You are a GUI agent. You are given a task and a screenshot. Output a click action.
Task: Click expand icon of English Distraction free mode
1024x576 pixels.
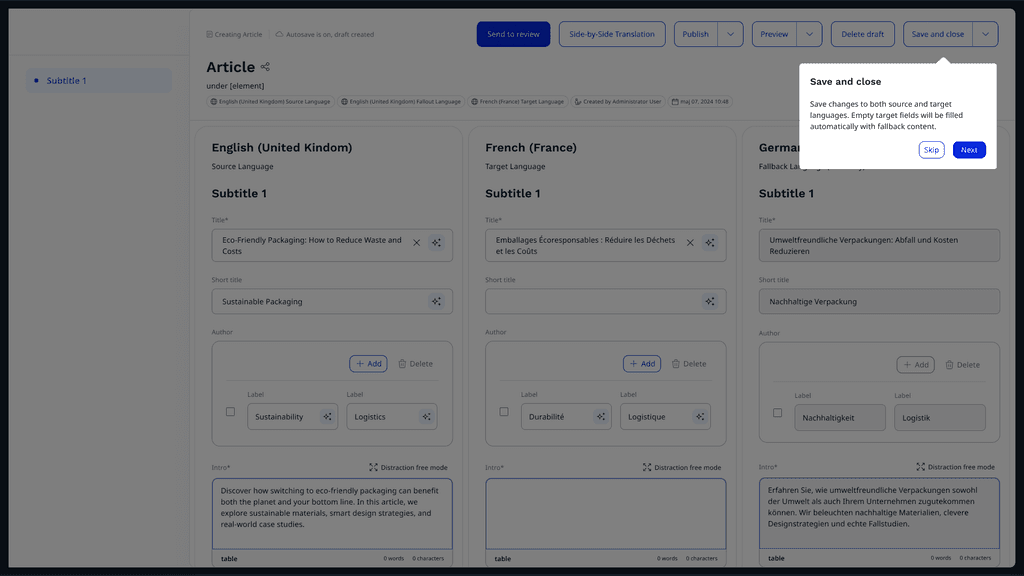click(374, 468)
